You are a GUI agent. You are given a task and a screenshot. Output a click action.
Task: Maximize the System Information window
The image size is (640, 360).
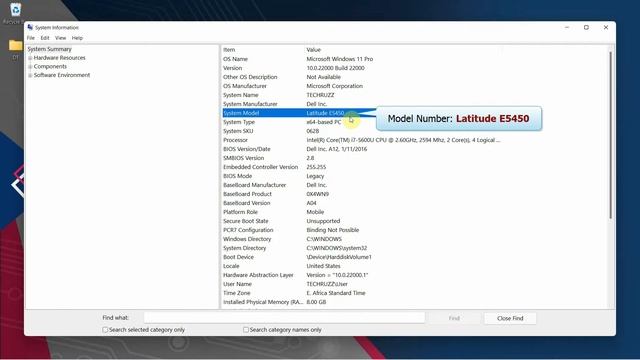pyautogui.click(x=586, y=27)
